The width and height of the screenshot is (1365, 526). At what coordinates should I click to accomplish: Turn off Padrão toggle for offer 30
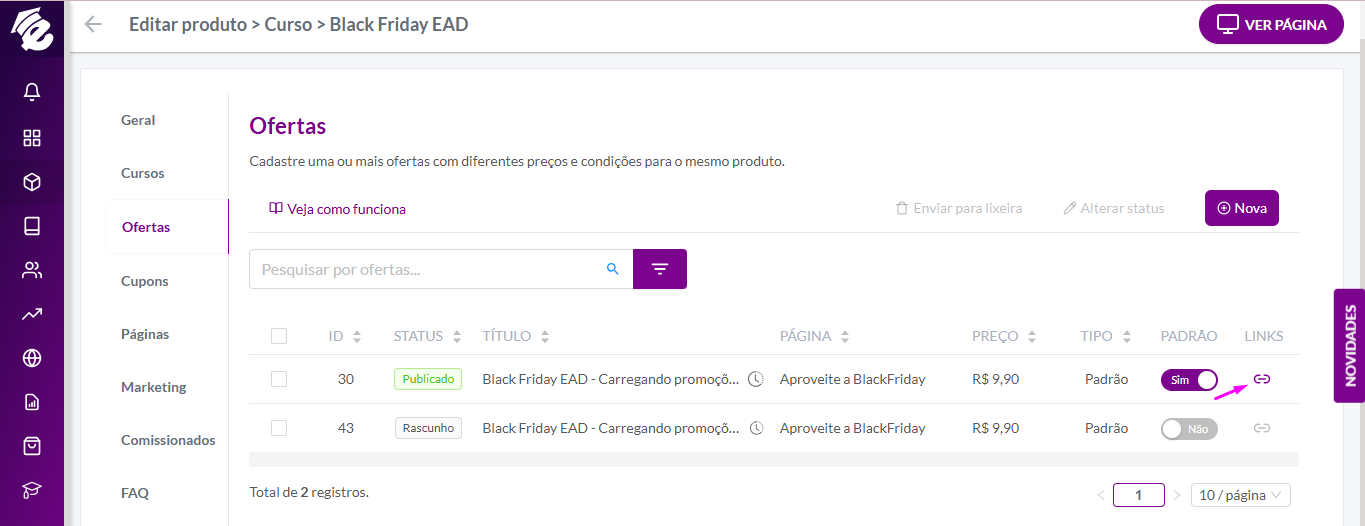click(1189, 380)
